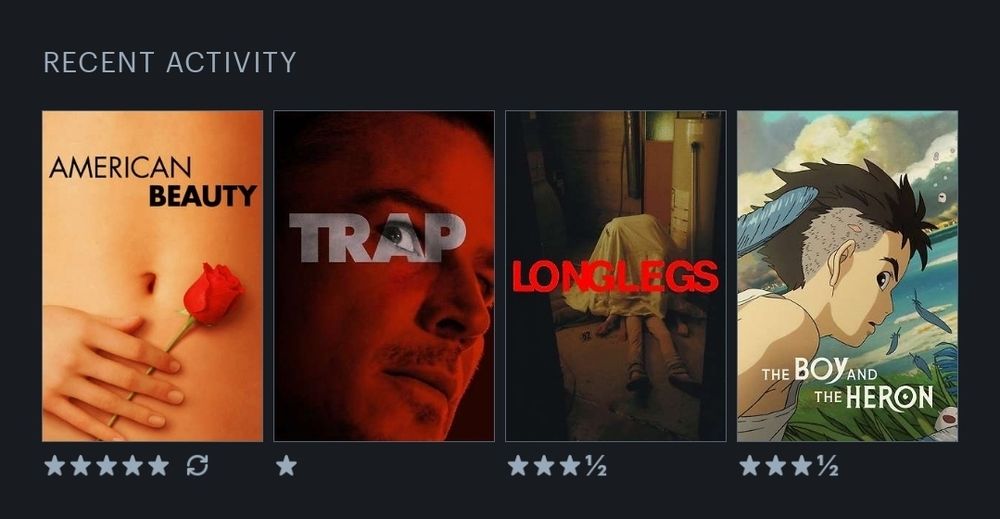1000x519 pixels.
Task: Open the American Beauty poster
Action: (x=152, y=276)
